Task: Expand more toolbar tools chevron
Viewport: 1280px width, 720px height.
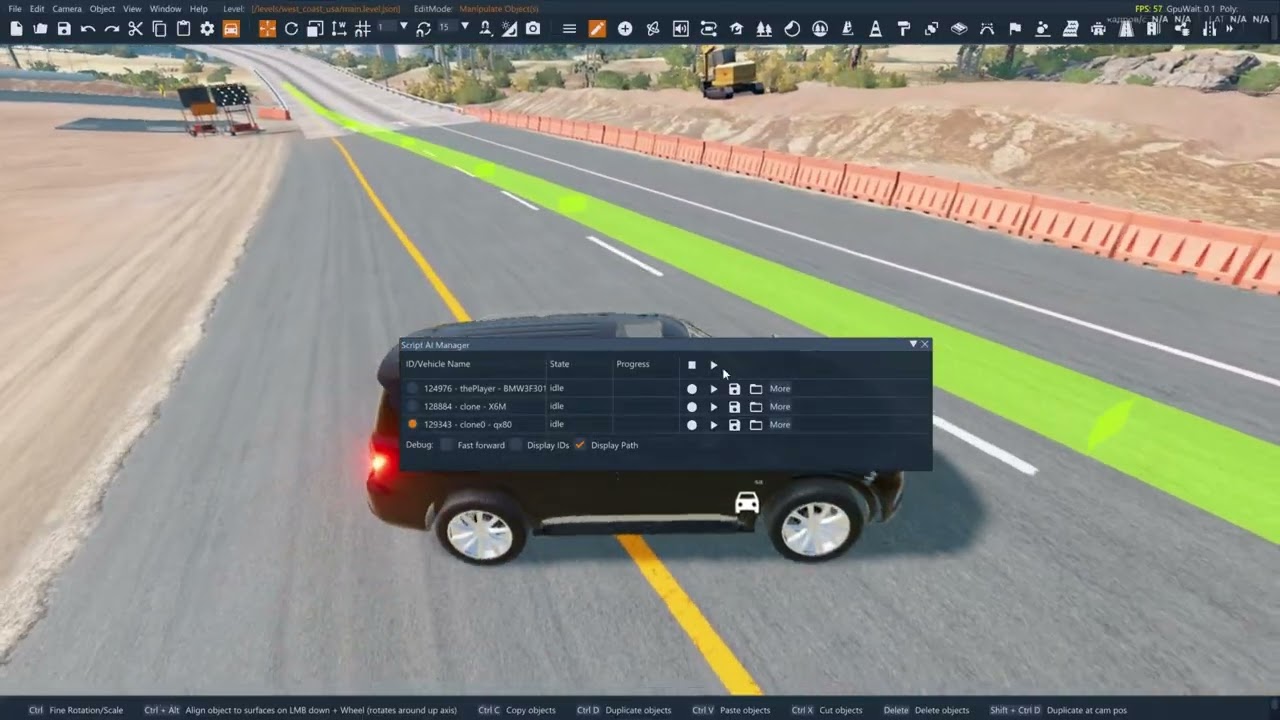Action: click(1229, 29)
